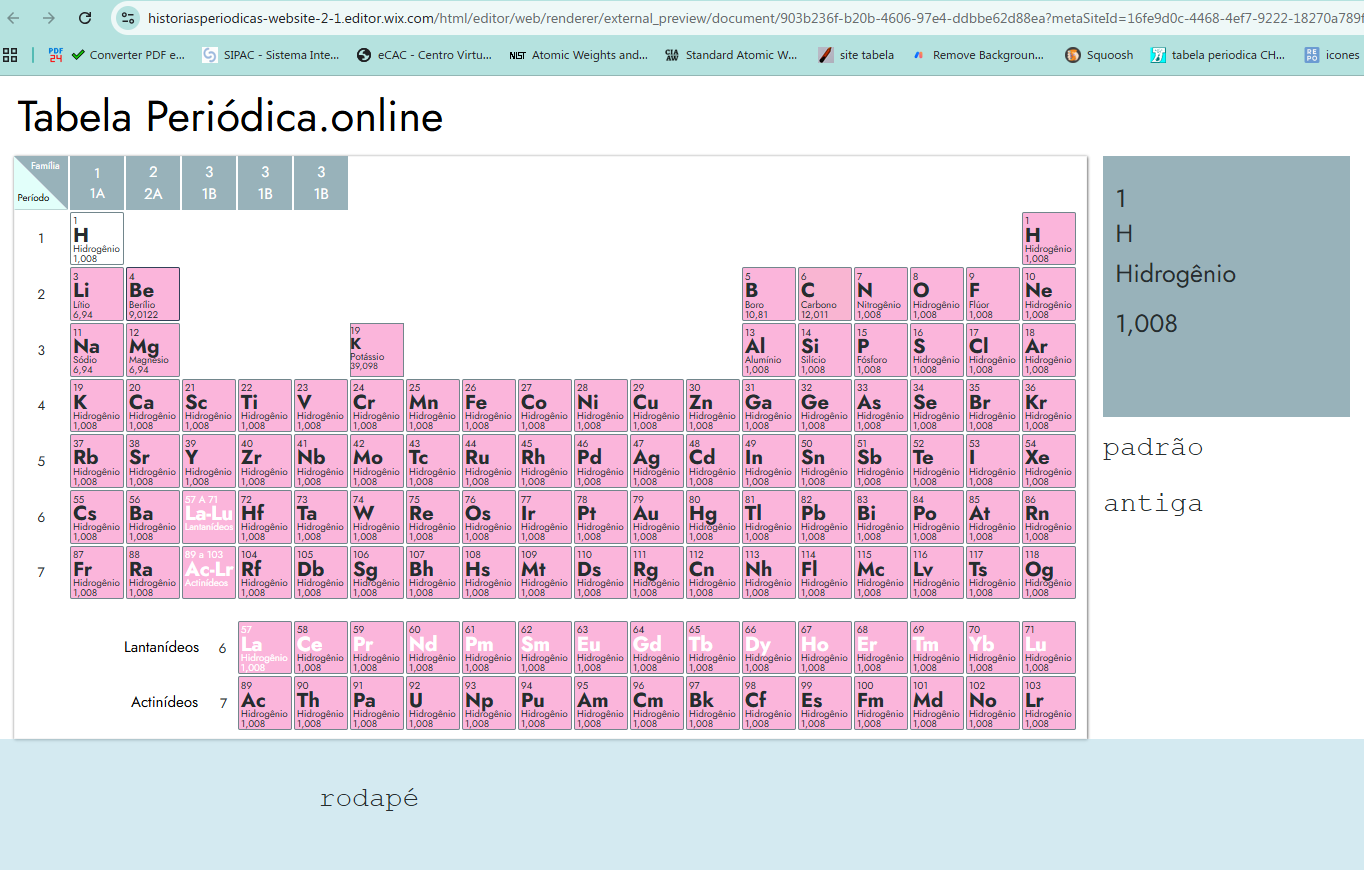The height and width of the screenshot is (870, 1364).
Task: Select the 1A family column header
Action: click(97, 183)
